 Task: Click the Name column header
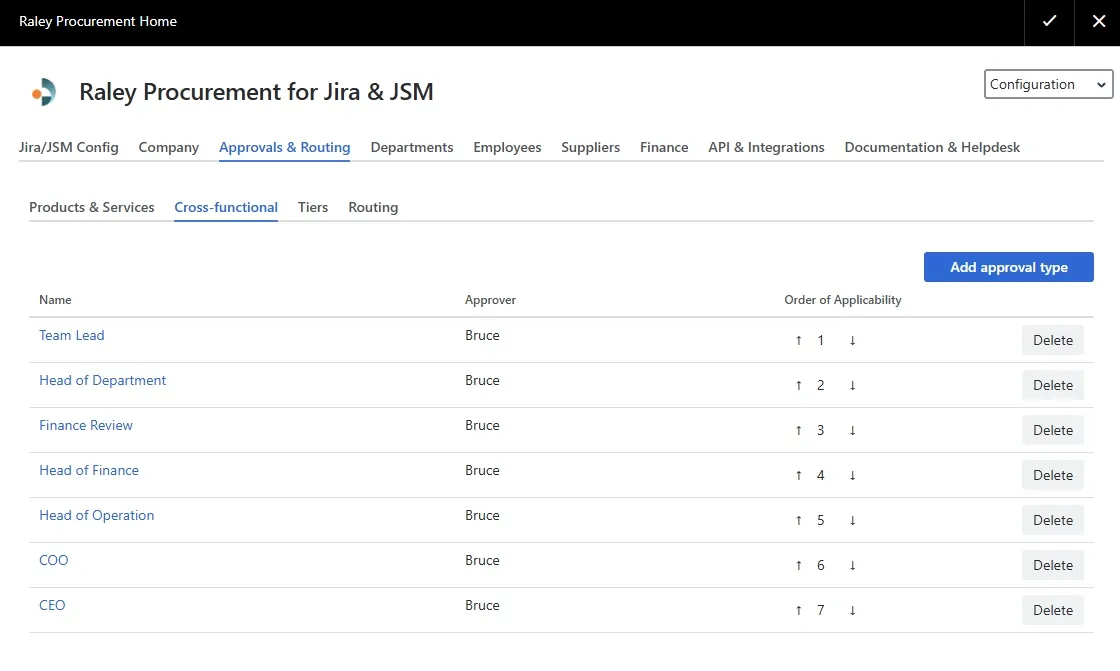coord(55,300)
